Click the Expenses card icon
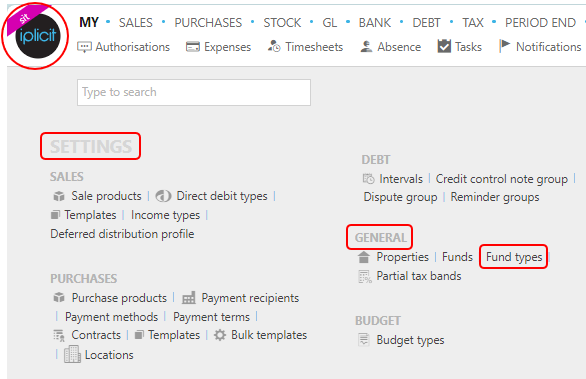 coord(193,47)
